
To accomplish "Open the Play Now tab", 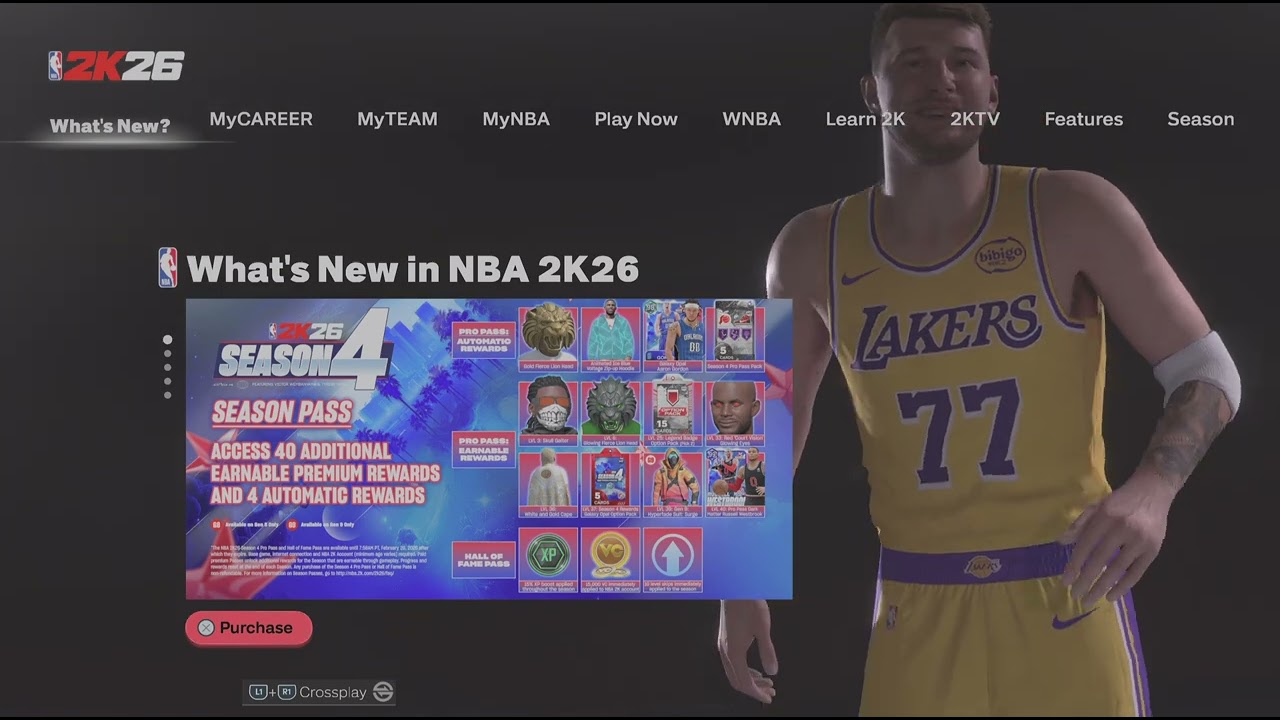I will [x=636, y=119].
